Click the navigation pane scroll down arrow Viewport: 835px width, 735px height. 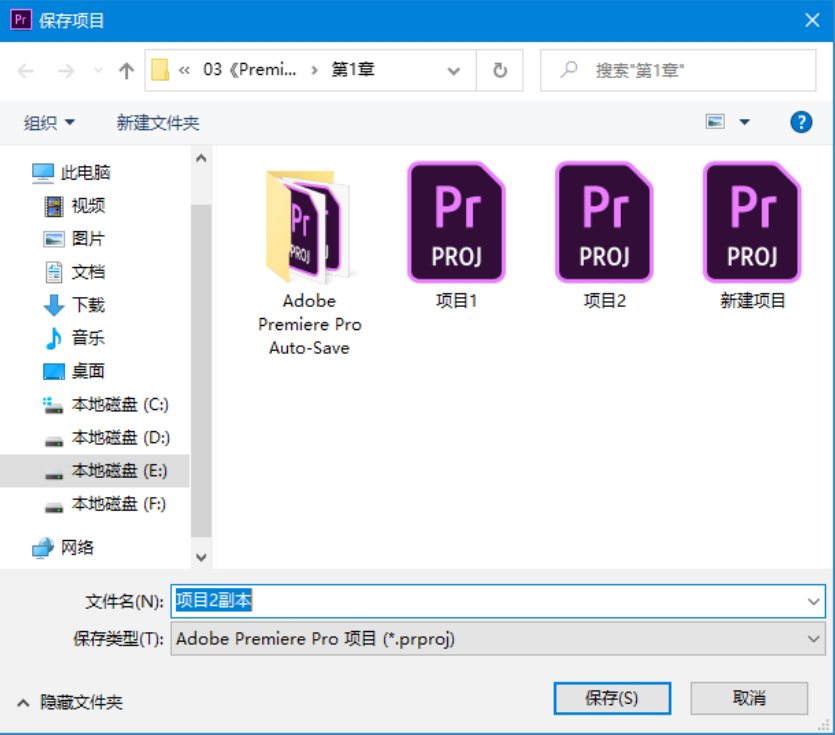click(201, 558)
